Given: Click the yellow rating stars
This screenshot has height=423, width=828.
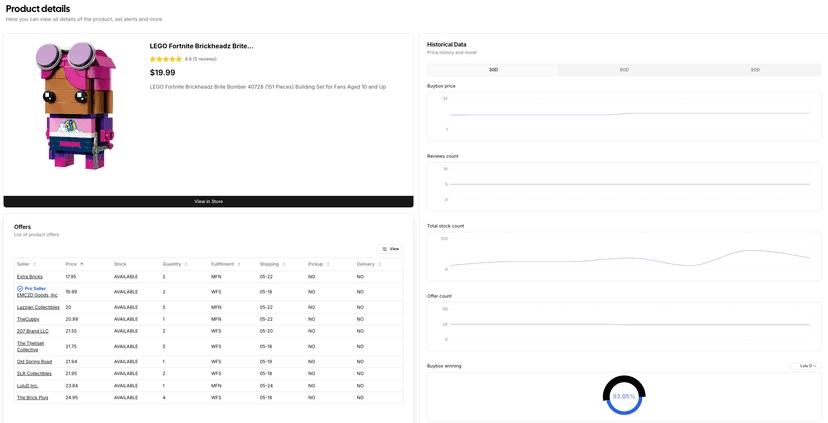Looking at the screenshot, I should coord(166,59).
